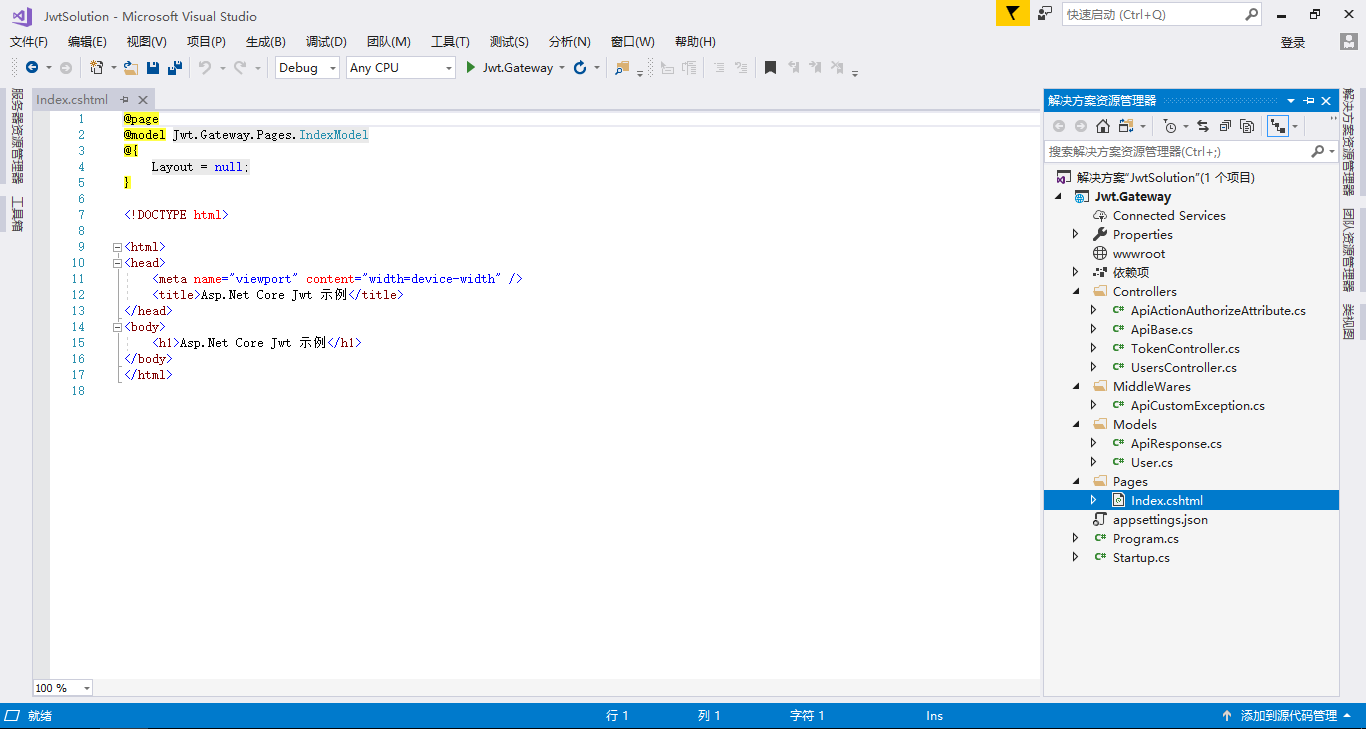
Task: Auto-hide Solution Explorer using its pin icon
Action: click(1309, 100)
